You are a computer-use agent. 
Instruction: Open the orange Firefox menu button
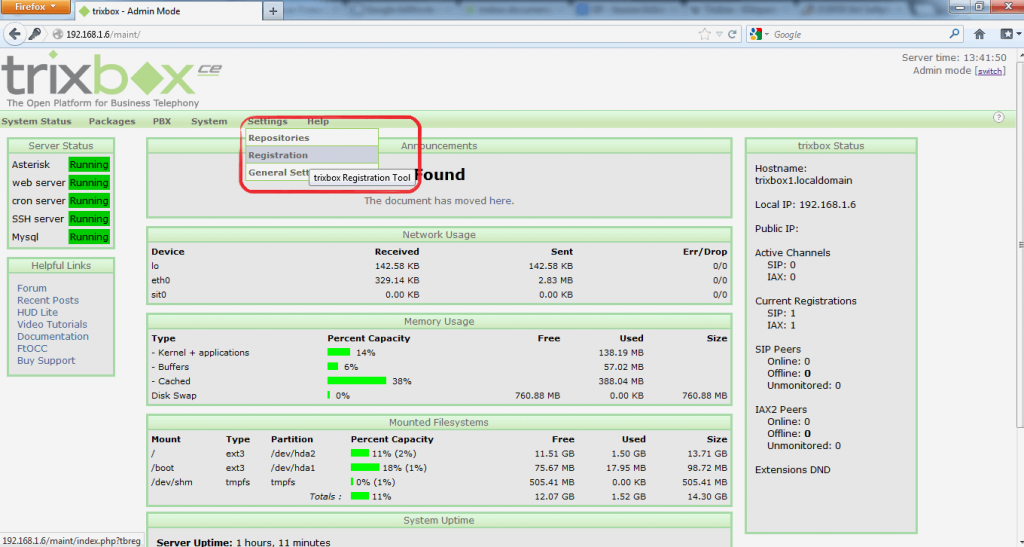(x=37, y=7)
